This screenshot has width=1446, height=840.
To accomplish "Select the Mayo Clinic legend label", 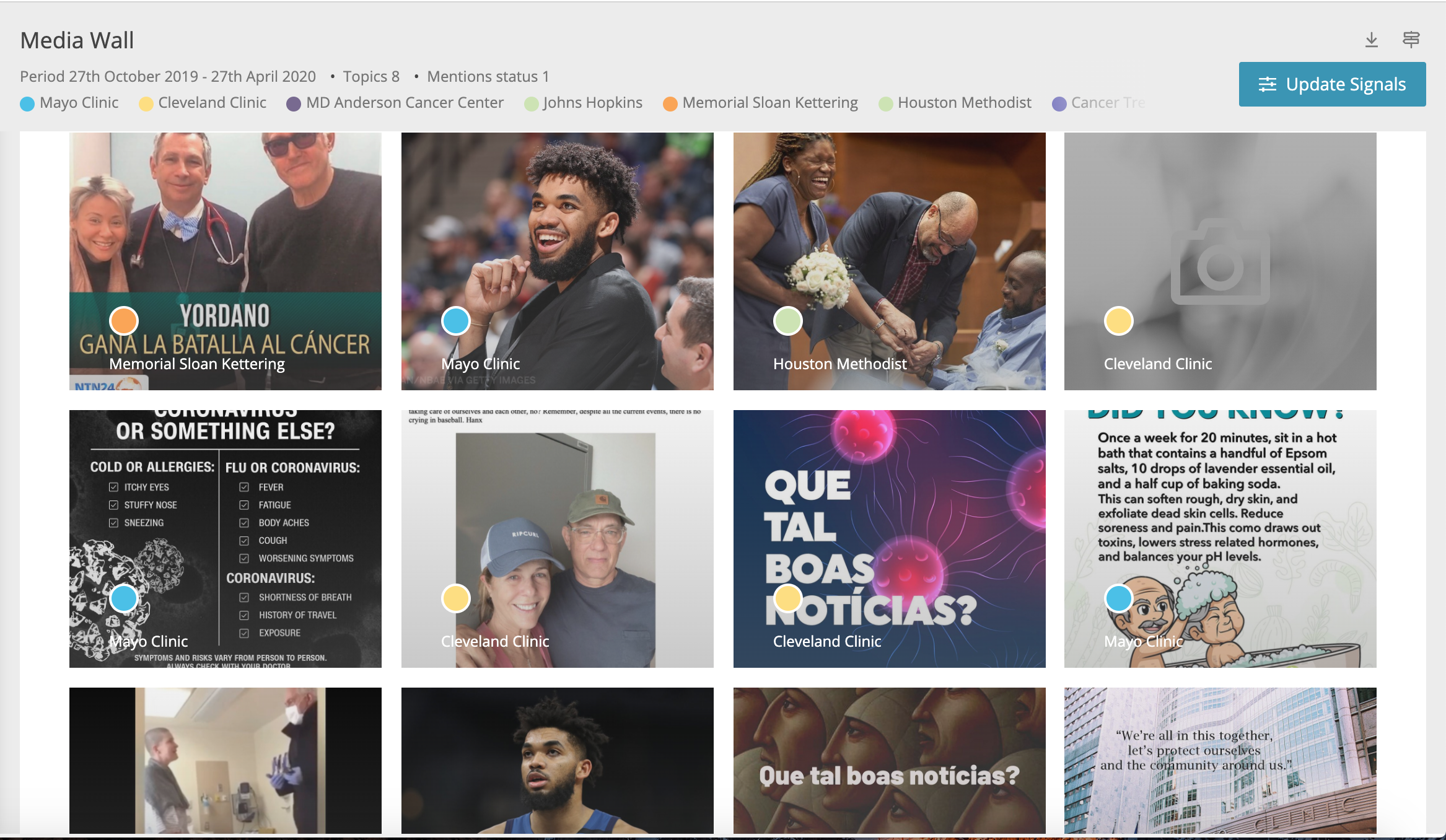I will click(x=79, y=103).
